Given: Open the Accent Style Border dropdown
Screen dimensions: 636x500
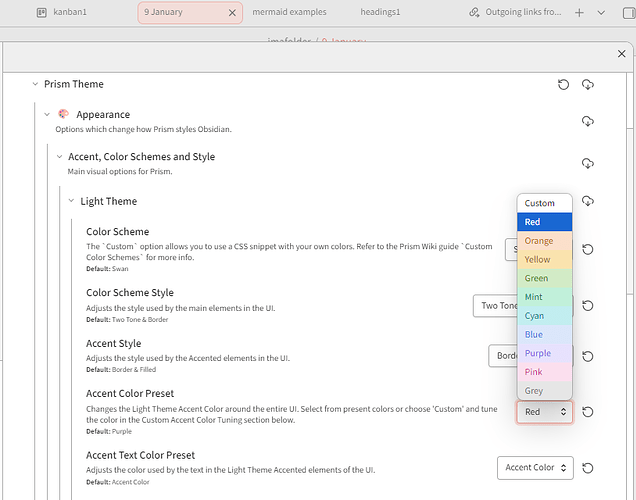Looking at the screenshot, I should (503, 356).
